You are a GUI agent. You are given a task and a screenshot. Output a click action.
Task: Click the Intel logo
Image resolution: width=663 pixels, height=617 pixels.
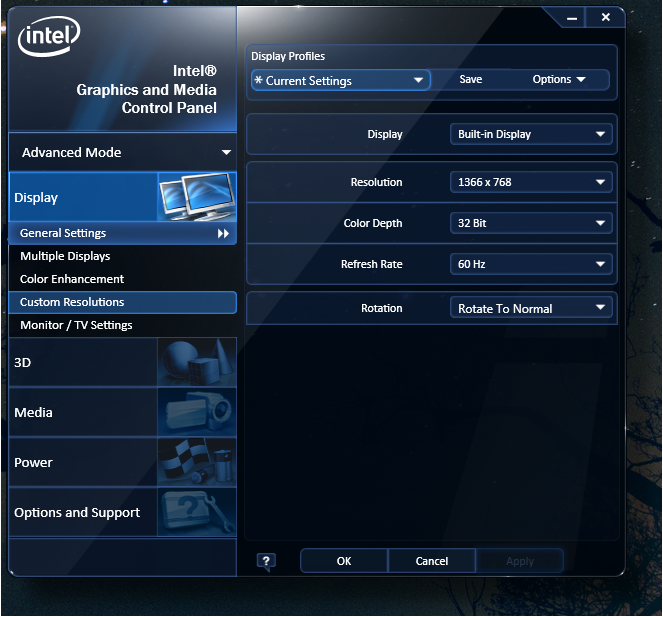[49, 36]
